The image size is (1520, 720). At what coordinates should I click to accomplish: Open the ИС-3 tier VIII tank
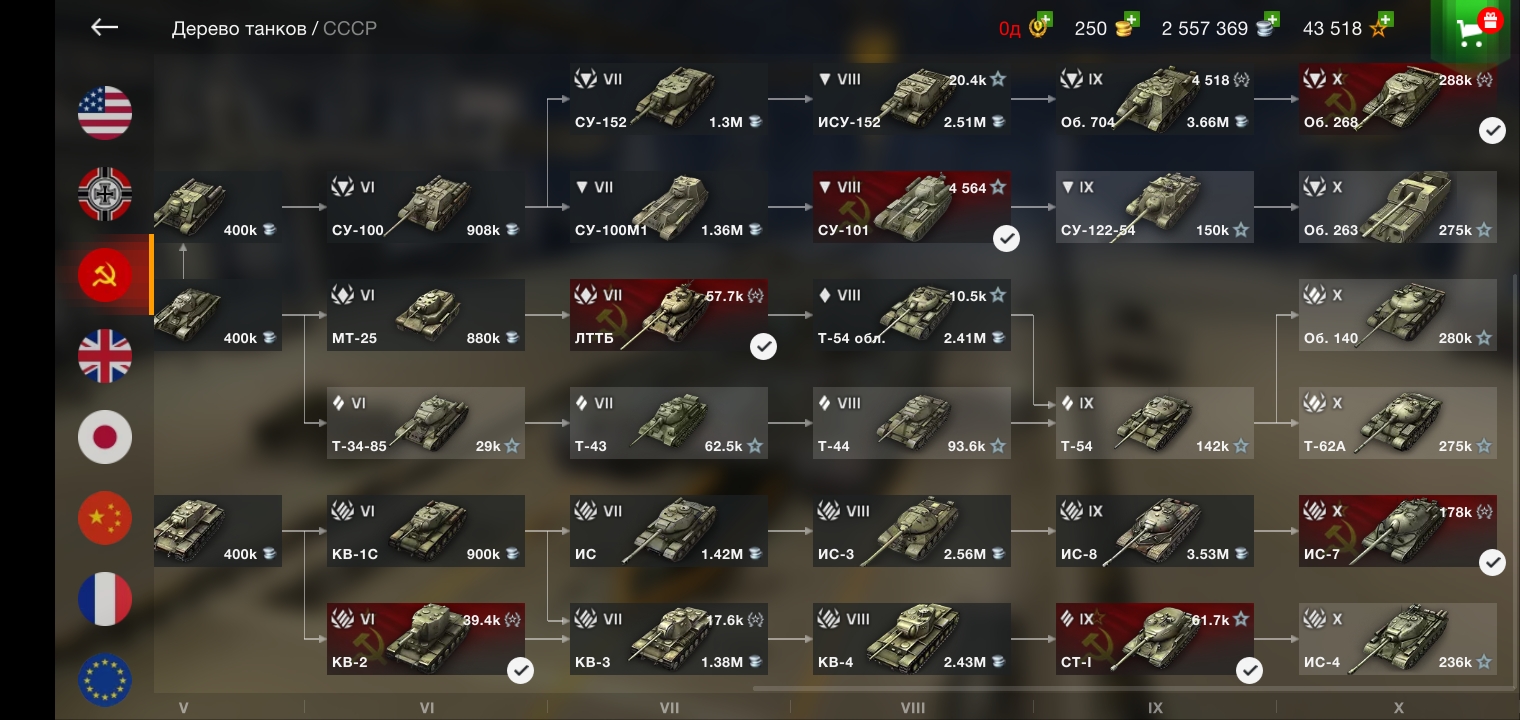tap(912, 531)
